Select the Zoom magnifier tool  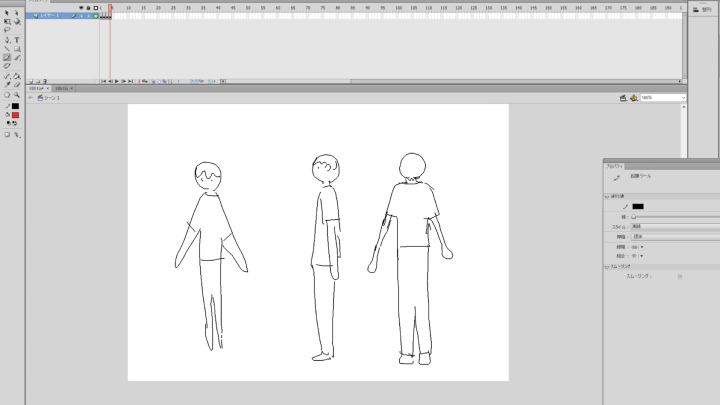(x=17, y=94)
